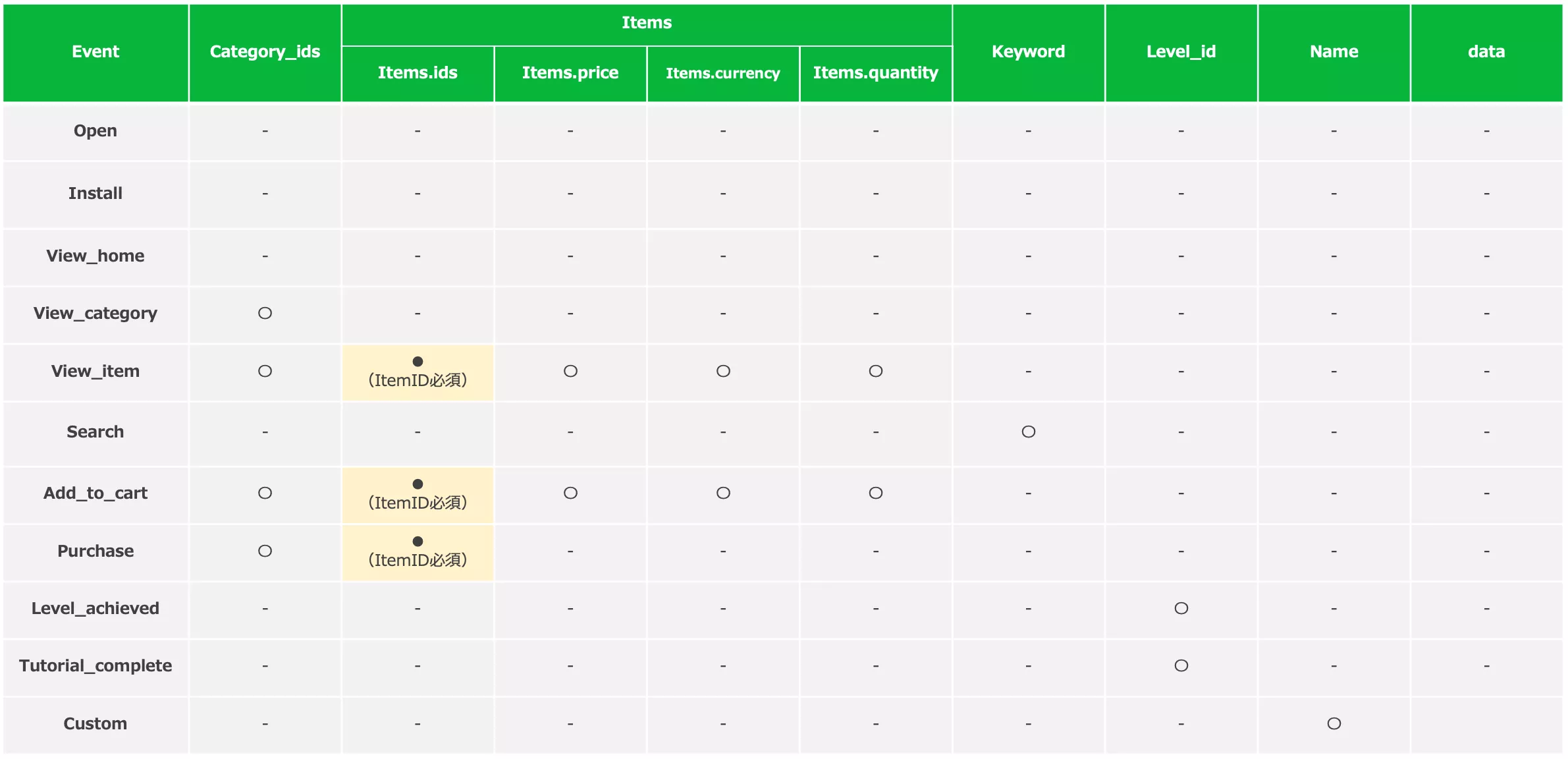Click the Items.price circle in the View_item row
Viewport: 1568px width, 759px height.
(x=570, y=371)
